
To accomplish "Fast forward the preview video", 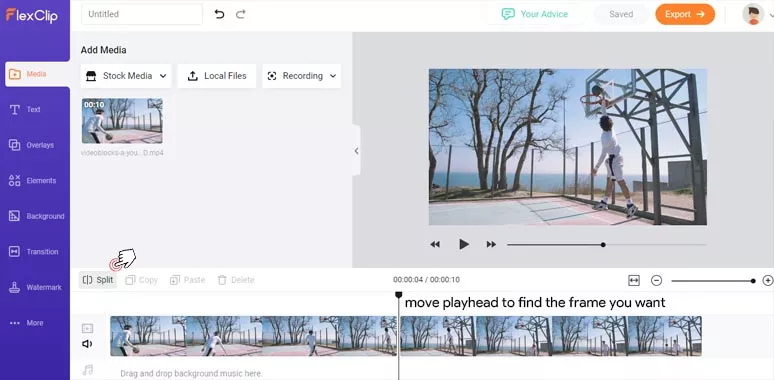I will (491, 244).
